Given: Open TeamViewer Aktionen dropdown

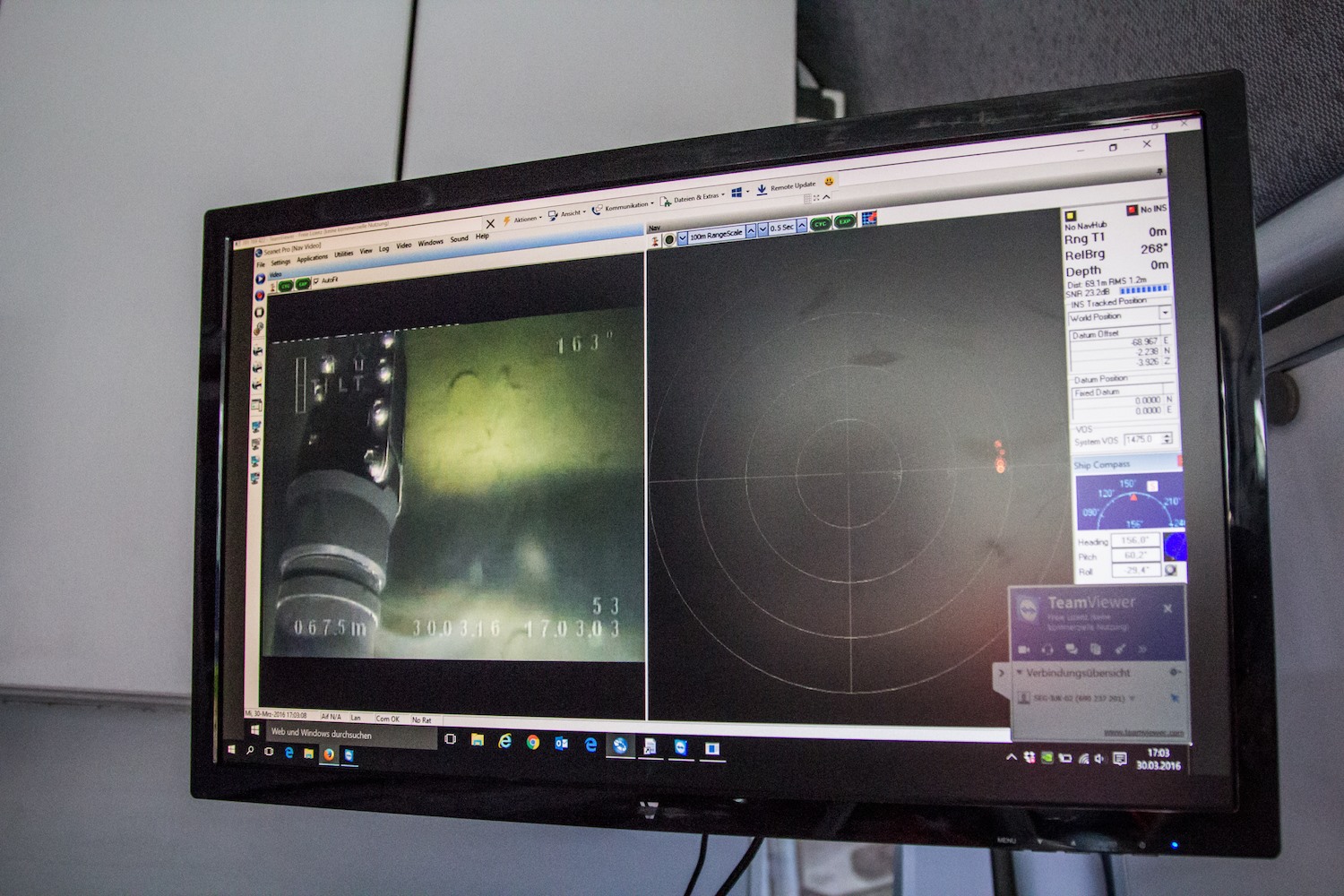Looking at the screenshot, I should (524, 220).
